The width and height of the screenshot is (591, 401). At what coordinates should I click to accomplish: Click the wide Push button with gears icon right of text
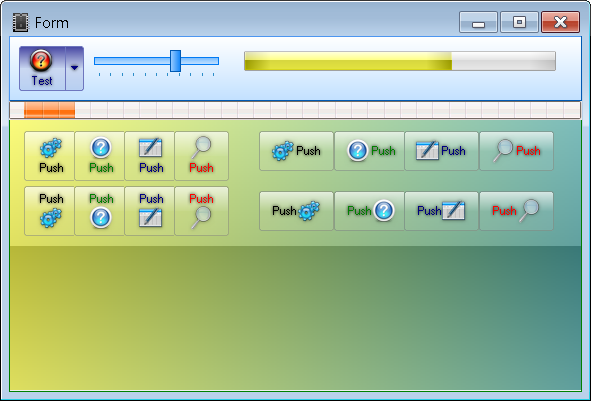pyautogui.click(x=297, y=211)
